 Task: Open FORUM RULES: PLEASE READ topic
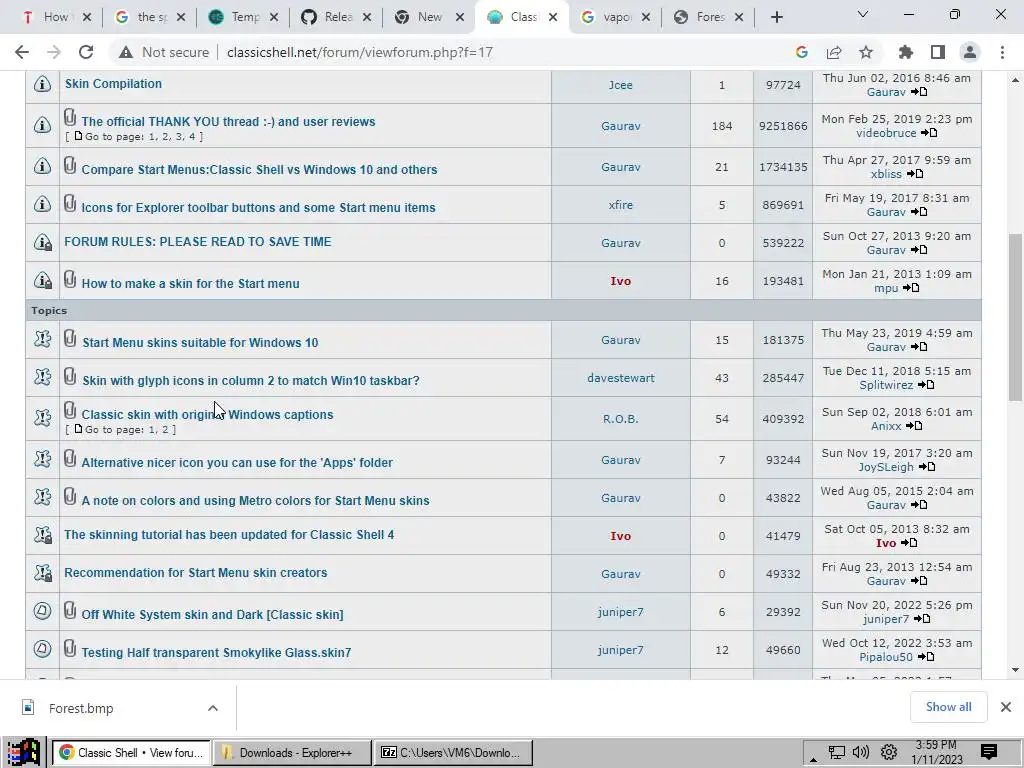(198, 242)
